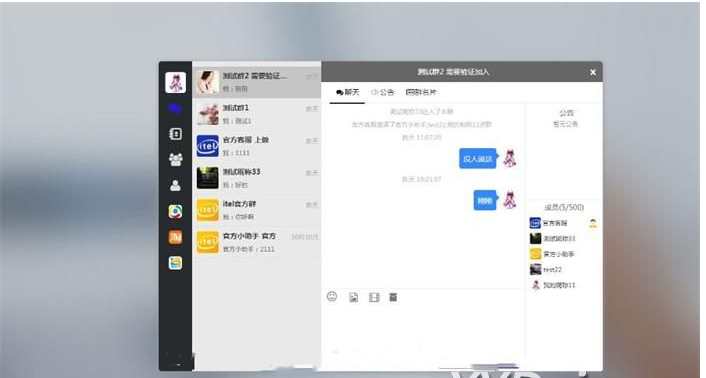Switch to the group card tab
This screenshot has height=378, width=706.
pos(421,93)
